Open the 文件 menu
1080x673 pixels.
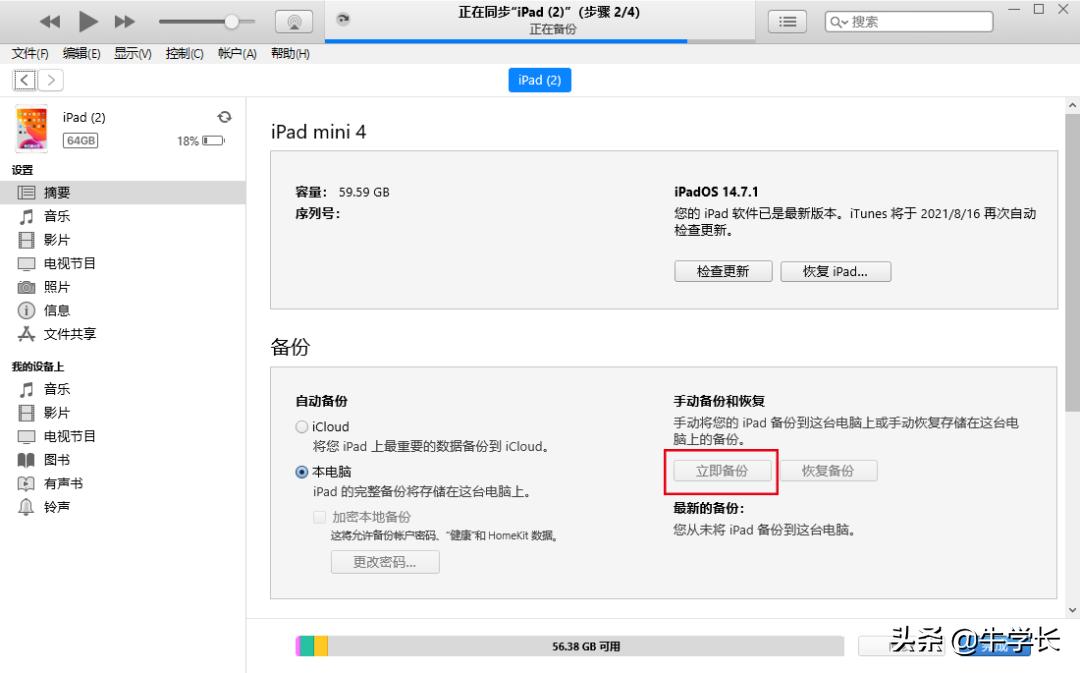click(x=27, y=53)
